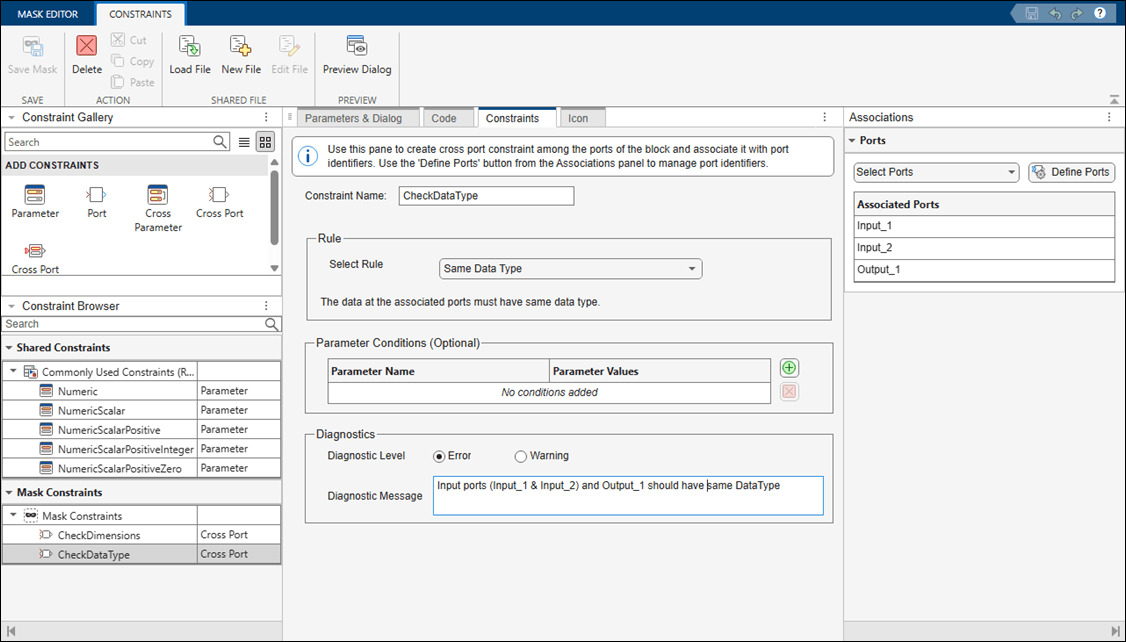Open the Select Ports dropdown
The image size is (1126, 642).
(x=935, y=172)
